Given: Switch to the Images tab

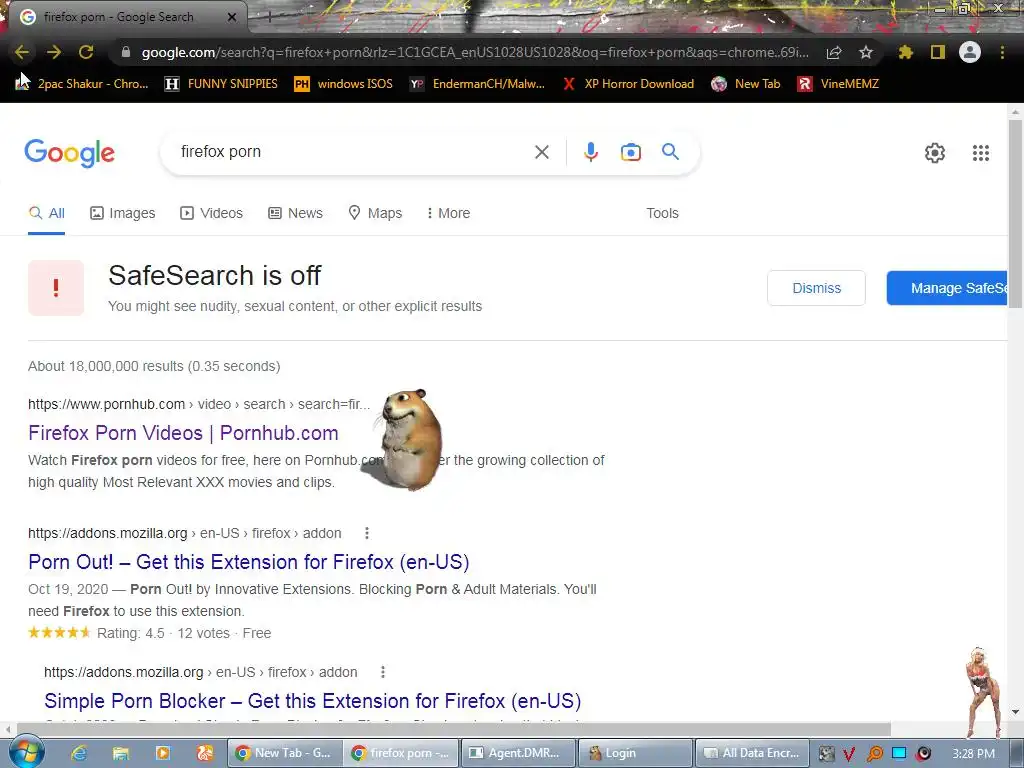Looking at the screenshot, I should (x=123, y=213).
